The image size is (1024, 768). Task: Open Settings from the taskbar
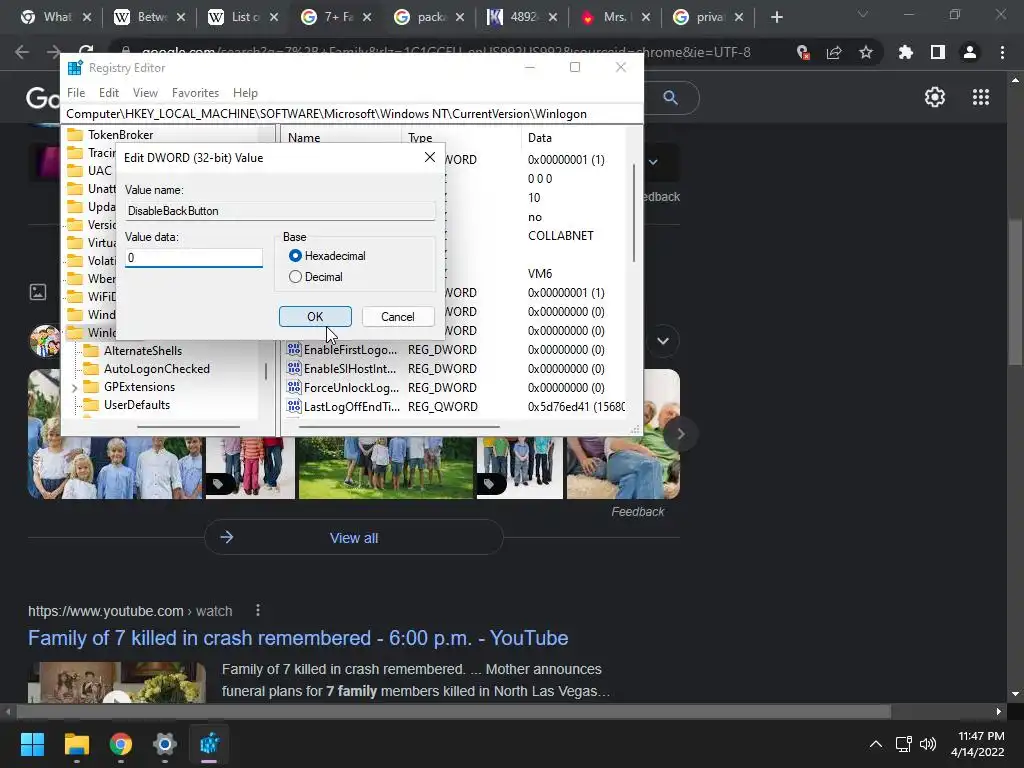[165, 744]
